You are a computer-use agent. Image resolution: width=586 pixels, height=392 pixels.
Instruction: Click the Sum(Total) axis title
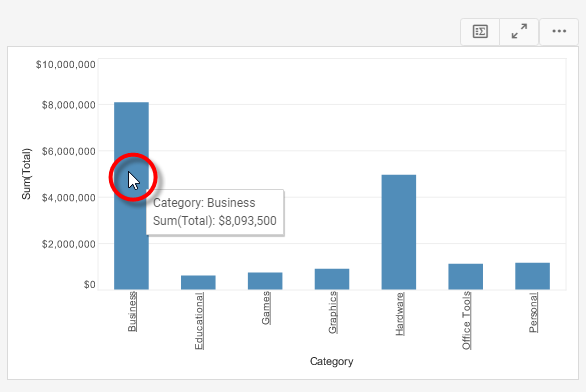pos(26,174)
